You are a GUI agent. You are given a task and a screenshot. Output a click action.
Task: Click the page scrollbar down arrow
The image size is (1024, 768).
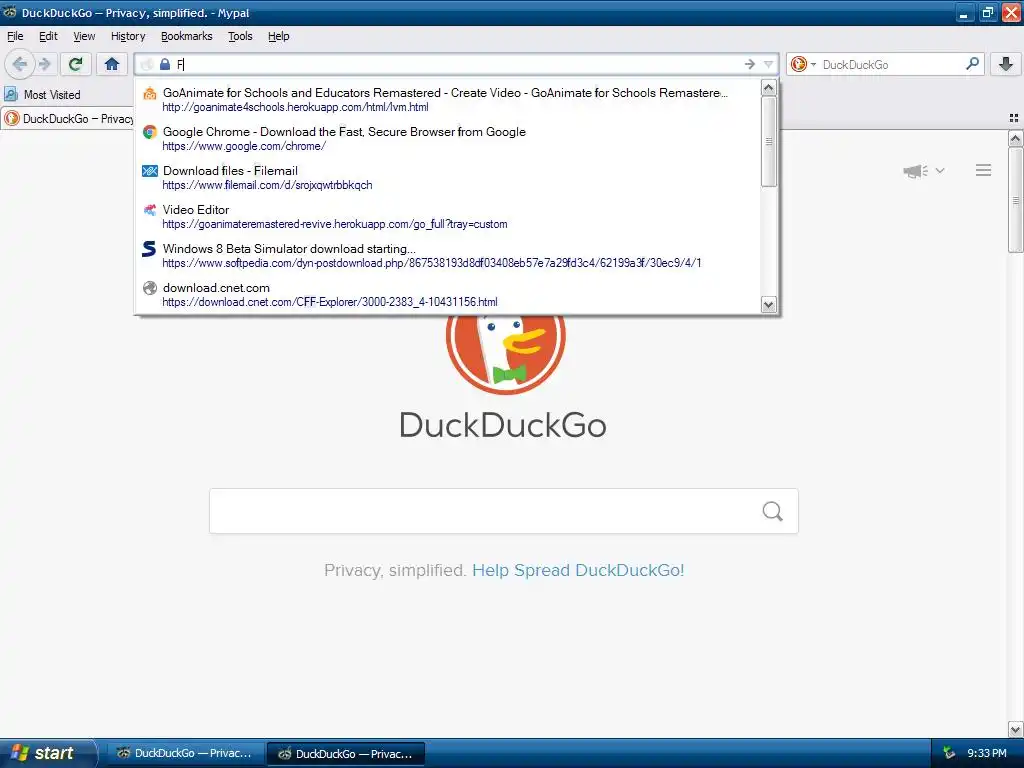(1016, 729)
